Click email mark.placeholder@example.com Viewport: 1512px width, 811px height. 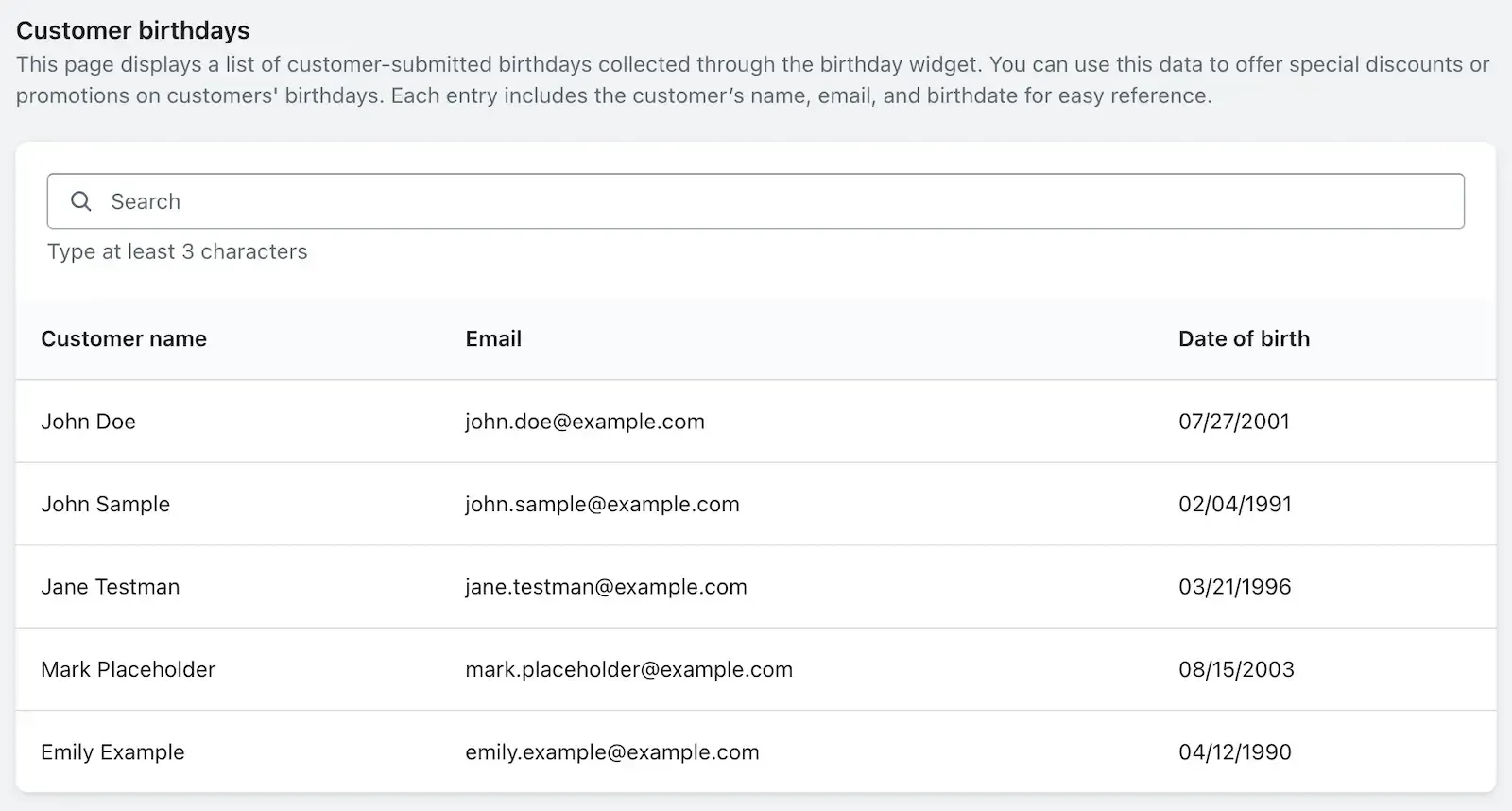(x=628, y=669)
